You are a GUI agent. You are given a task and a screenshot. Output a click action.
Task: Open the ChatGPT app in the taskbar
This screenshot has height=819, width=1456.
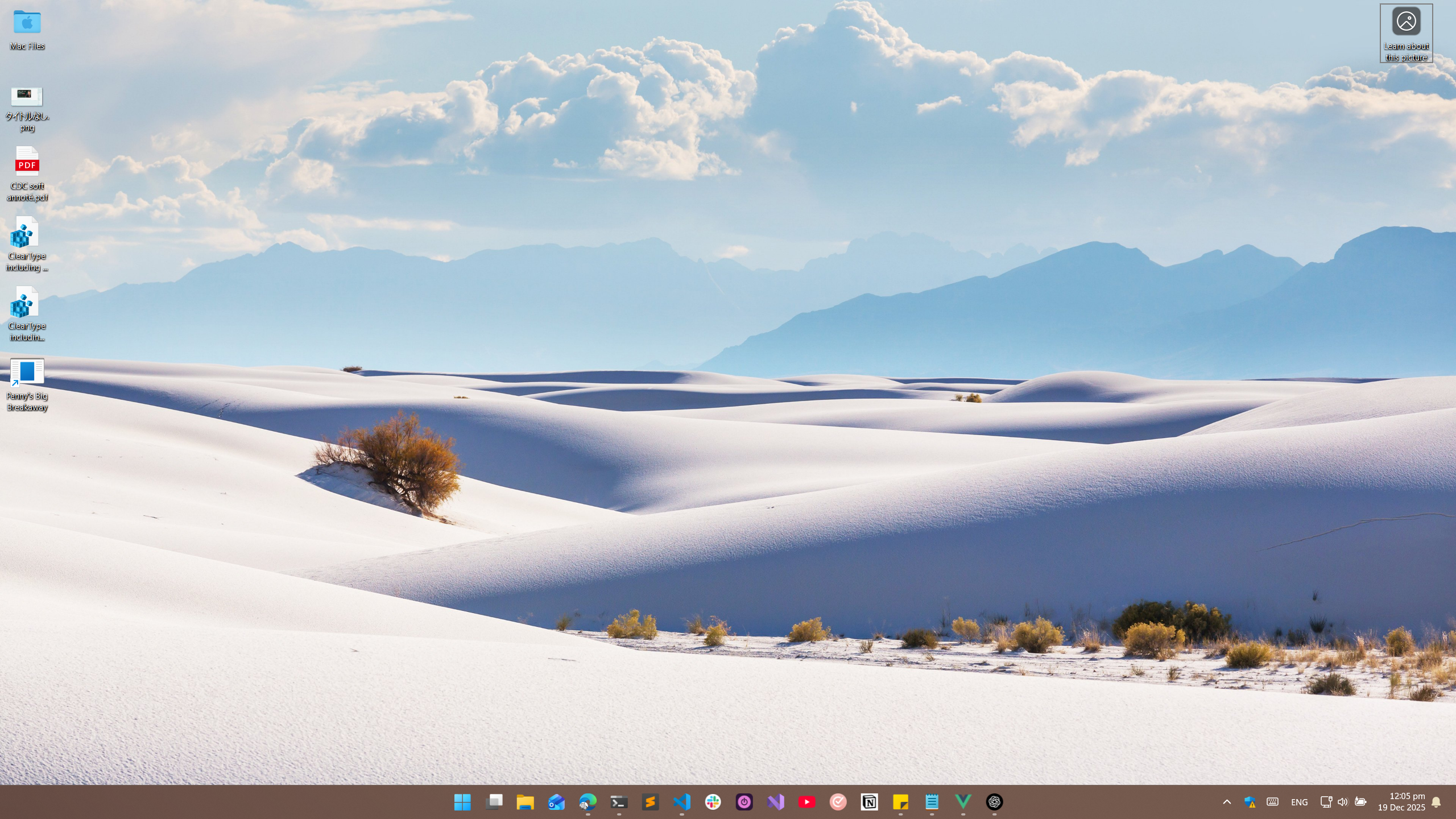[994, 802]
